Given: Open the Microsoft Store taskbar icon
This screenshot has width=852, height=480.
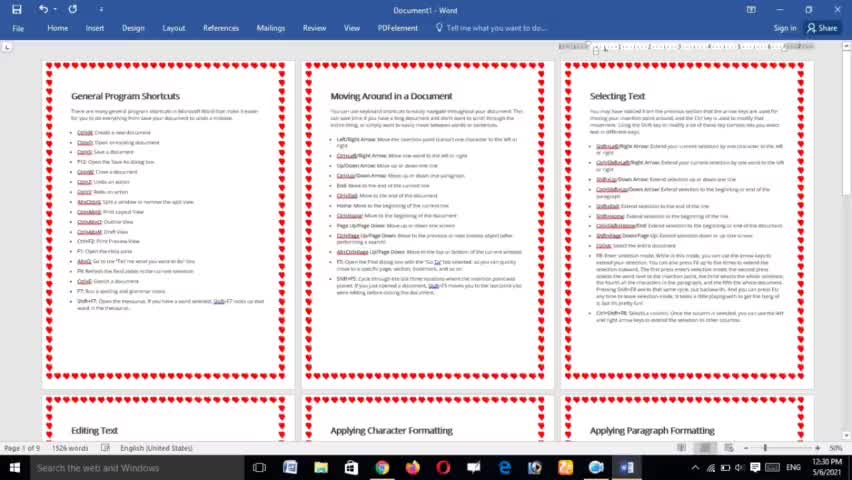Looking at the screenshot, I should click(x=352, y=467).
